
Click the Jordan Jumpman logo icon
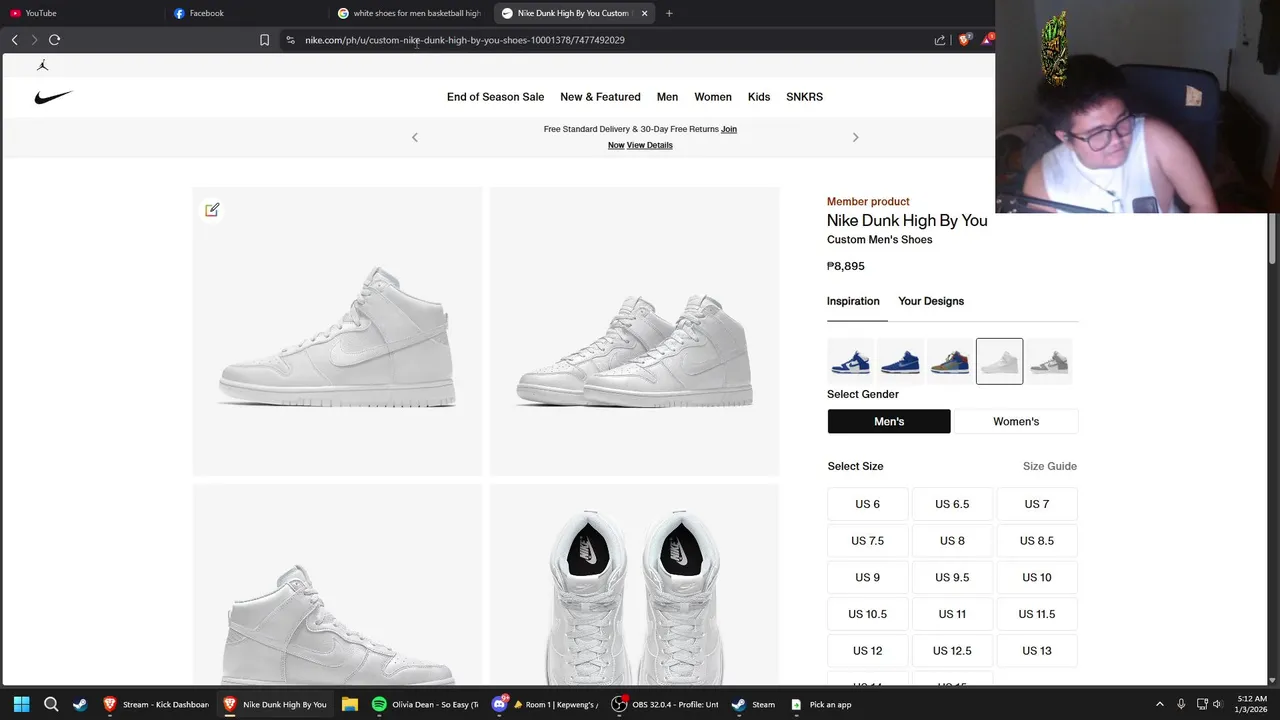[42, 65]
